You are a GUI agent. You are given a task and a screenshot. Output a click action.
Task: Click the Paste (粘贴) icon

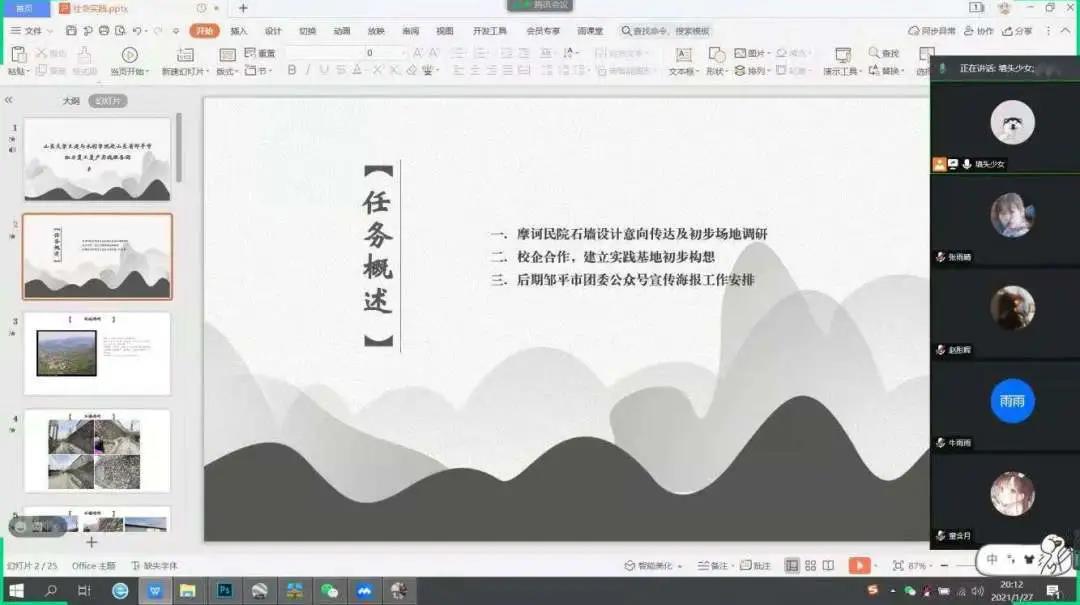tap(17, 56)
